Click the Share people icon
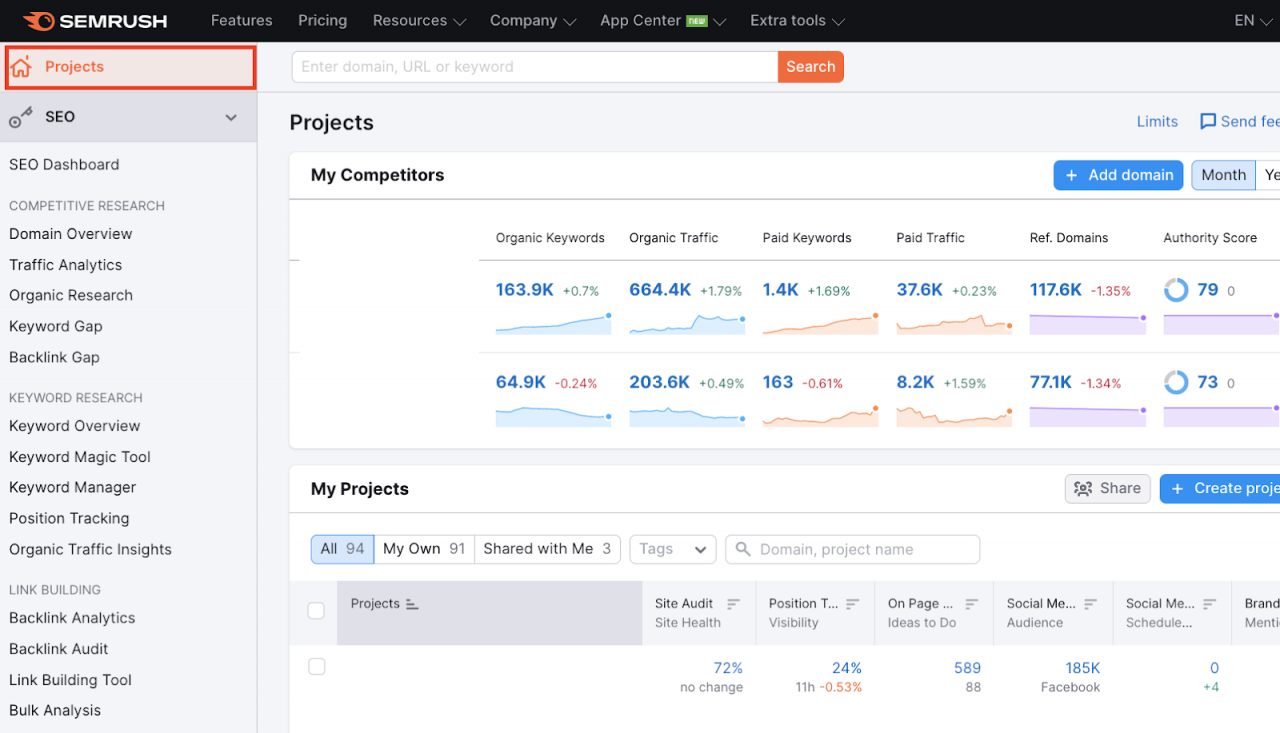The width and height of the screenshot is (1280, 733). (1083, 489)
